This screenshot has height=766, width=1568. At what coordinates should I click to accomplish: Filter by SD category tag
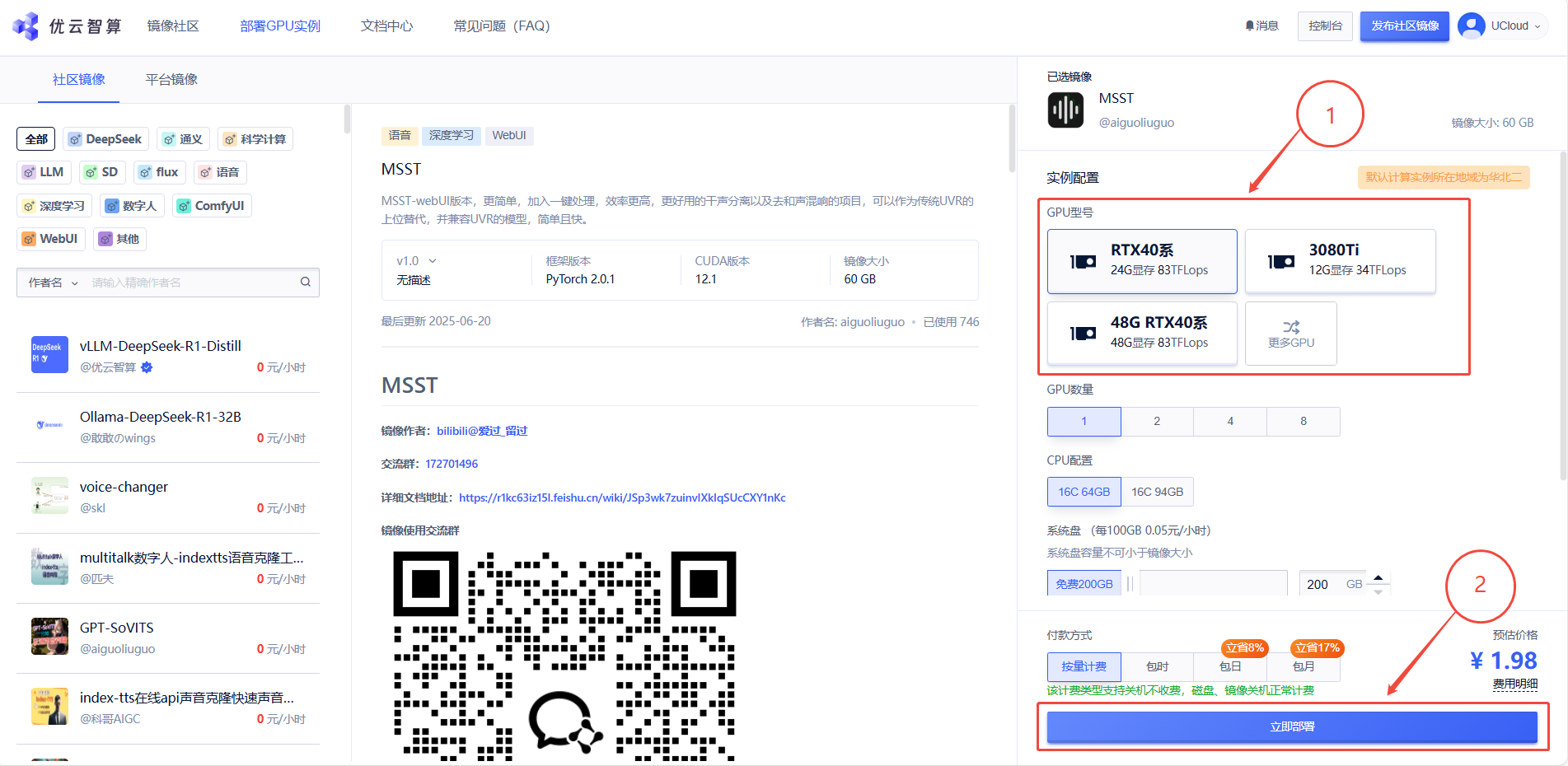coord(102,172)
